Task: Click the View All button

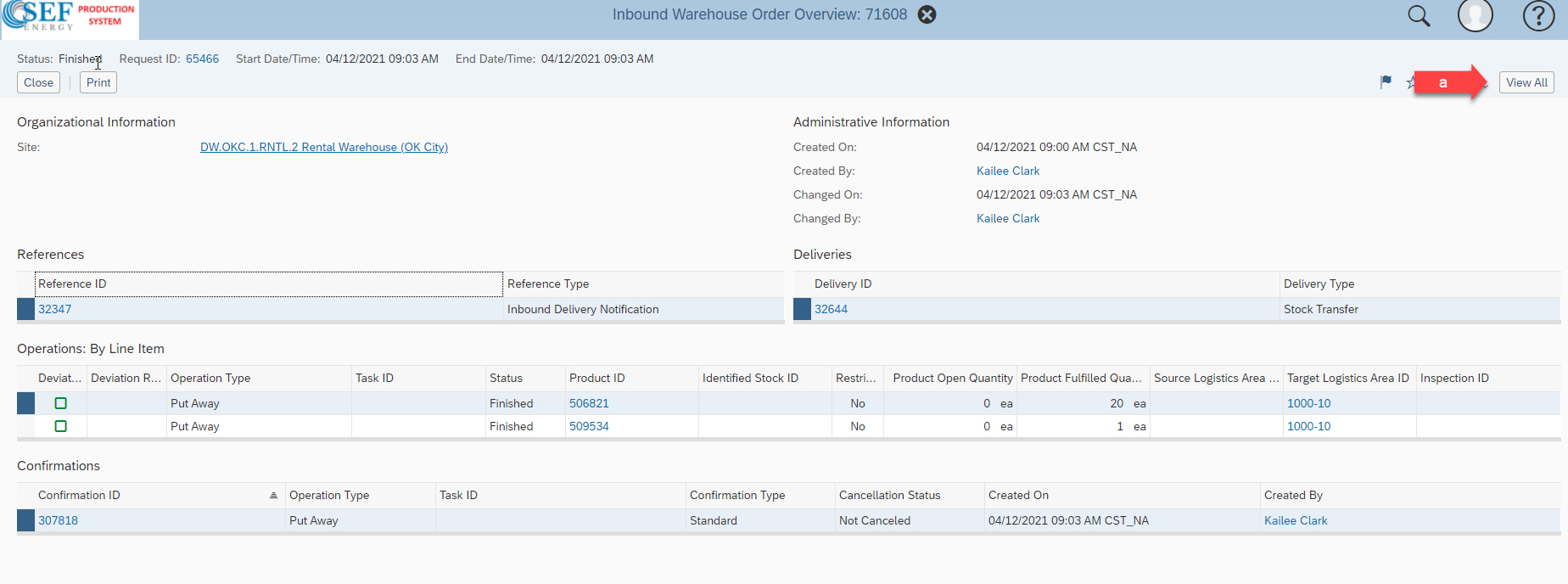Action: [x=1526, y=82]
